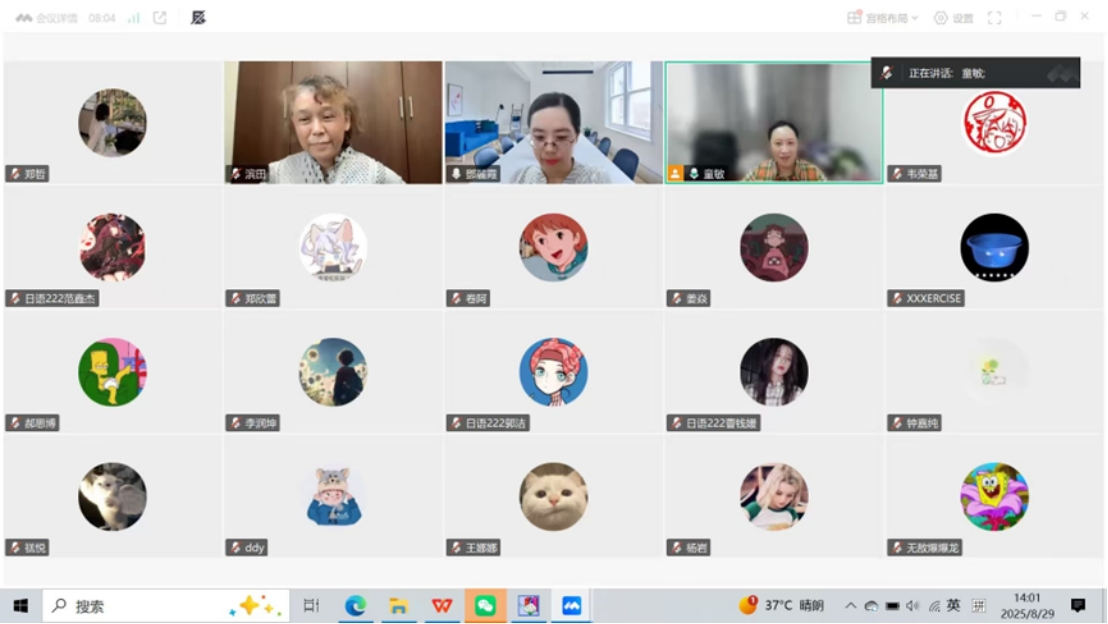Toggle the 英 input language indicator
The image size is (1108, 624).
coord(953,606)
